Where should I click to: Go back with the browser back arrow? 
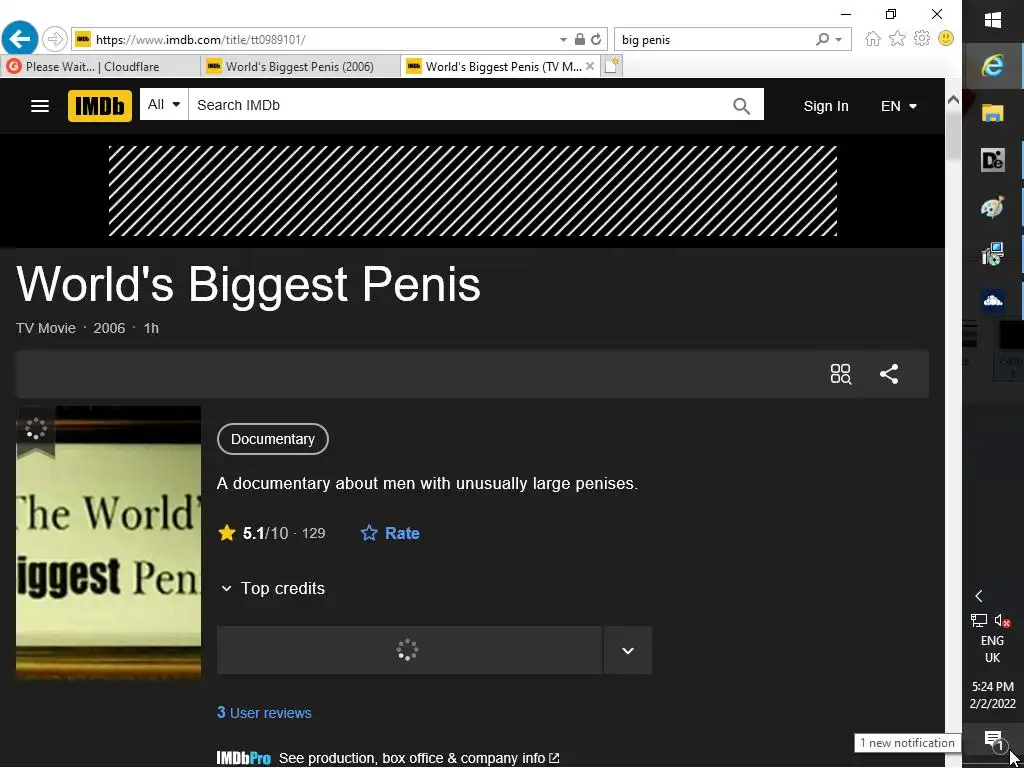pyautogui.click(x=19, y=39)
